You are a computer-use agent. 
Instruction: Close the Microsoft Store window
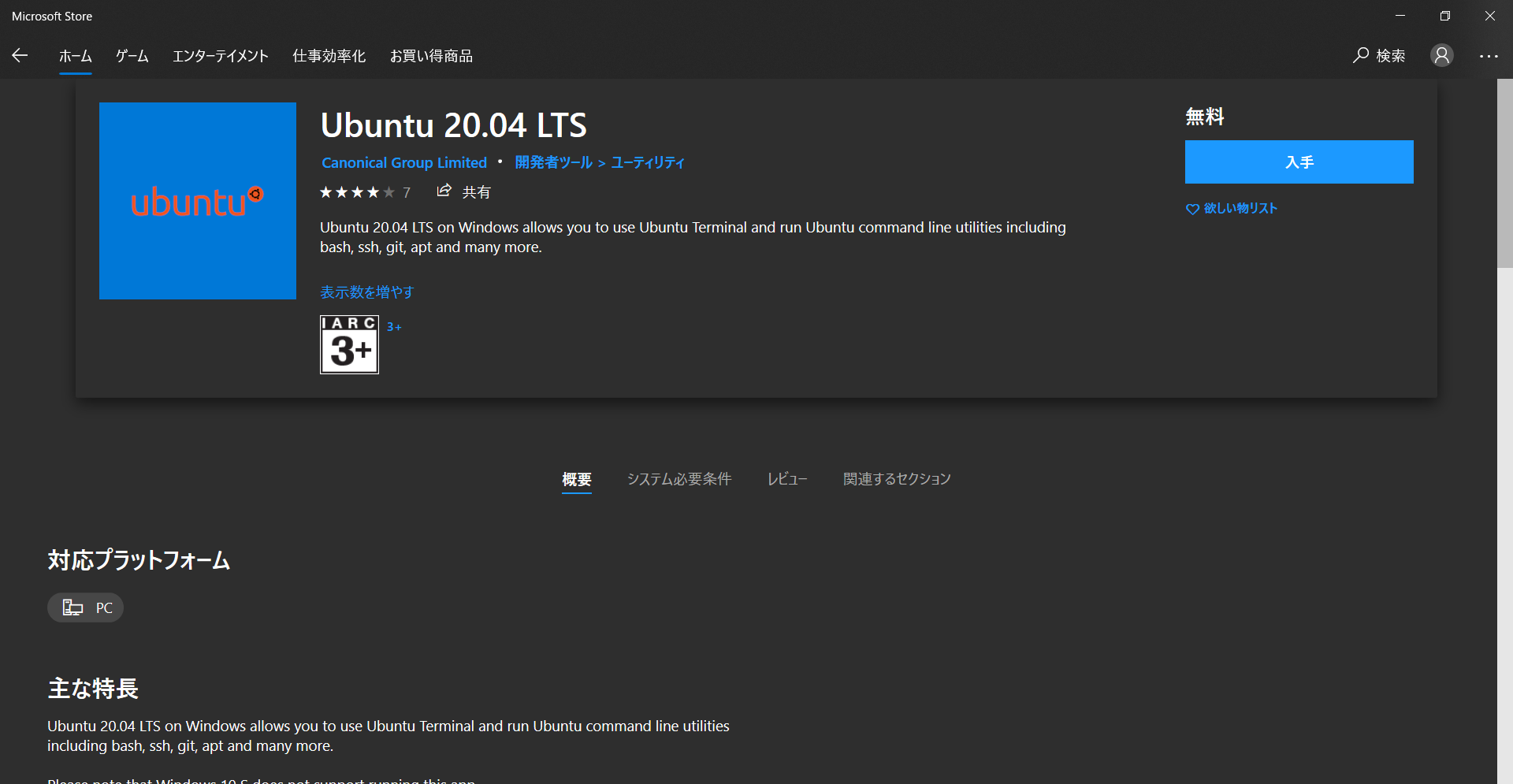tap(1490, 16)
